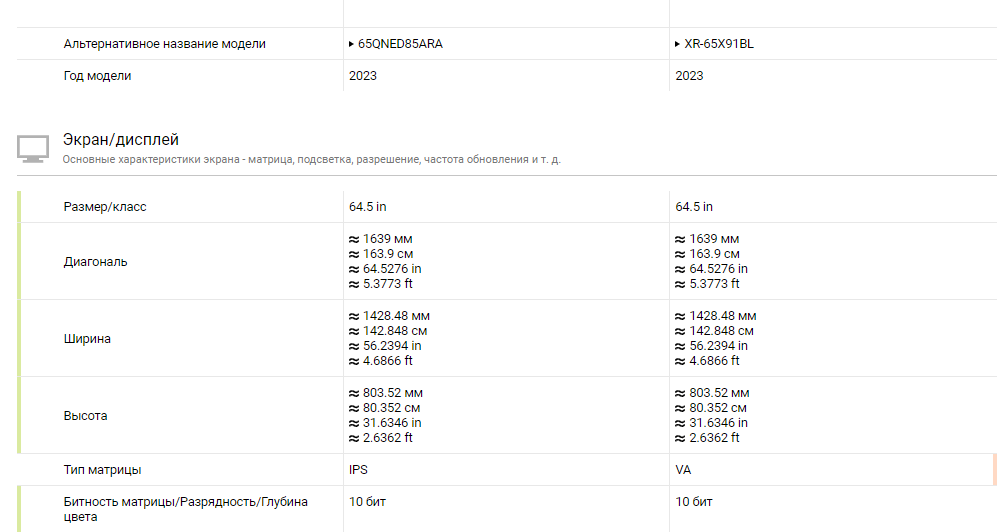The width and height of the screenshot is (1001, 532).
Task: Click the monitor icon beside Экран/дисплей
Action: (x=32, y=148)
